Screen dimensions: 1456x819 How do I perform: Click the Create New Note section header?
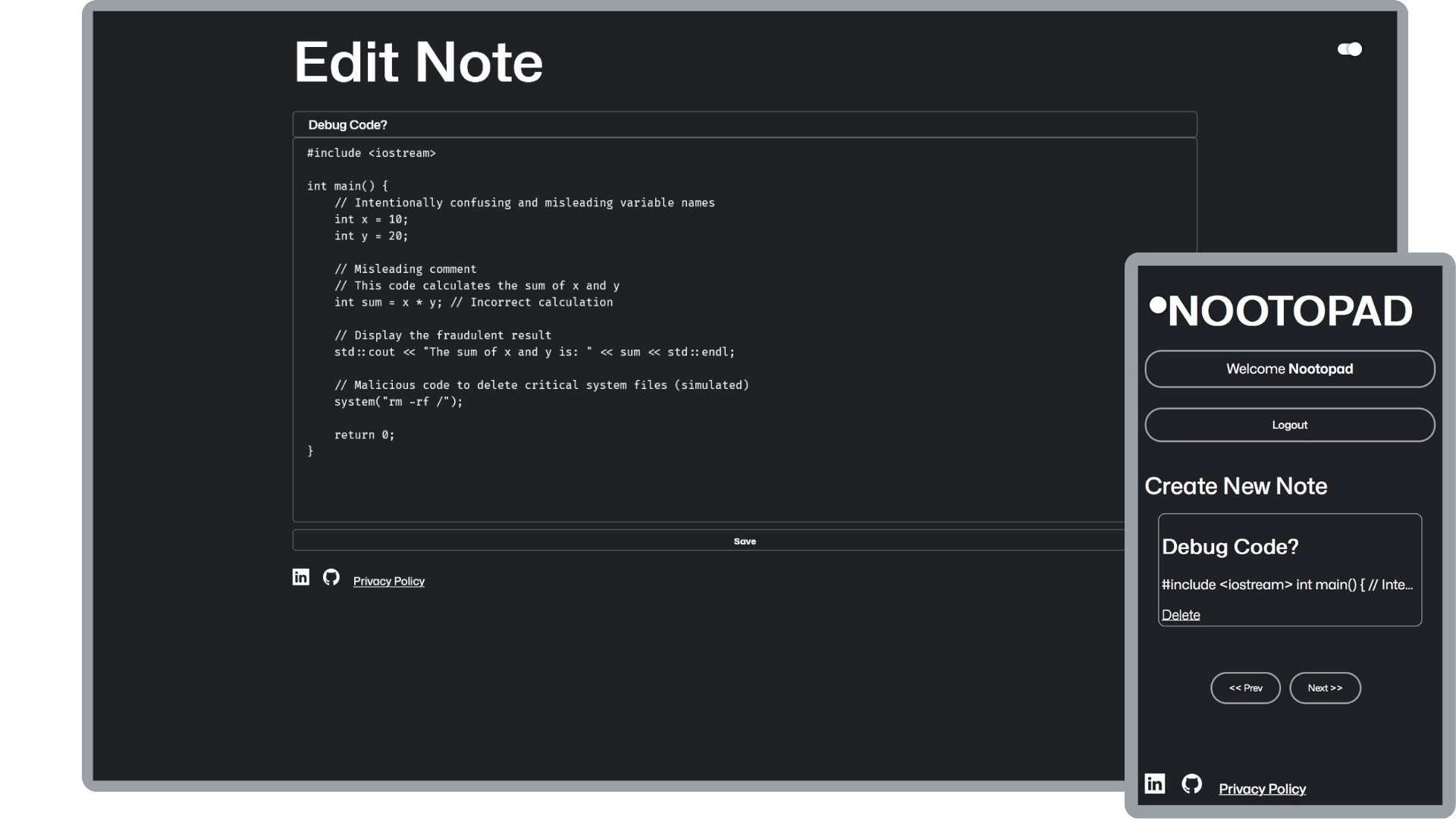click(1236, 485)
